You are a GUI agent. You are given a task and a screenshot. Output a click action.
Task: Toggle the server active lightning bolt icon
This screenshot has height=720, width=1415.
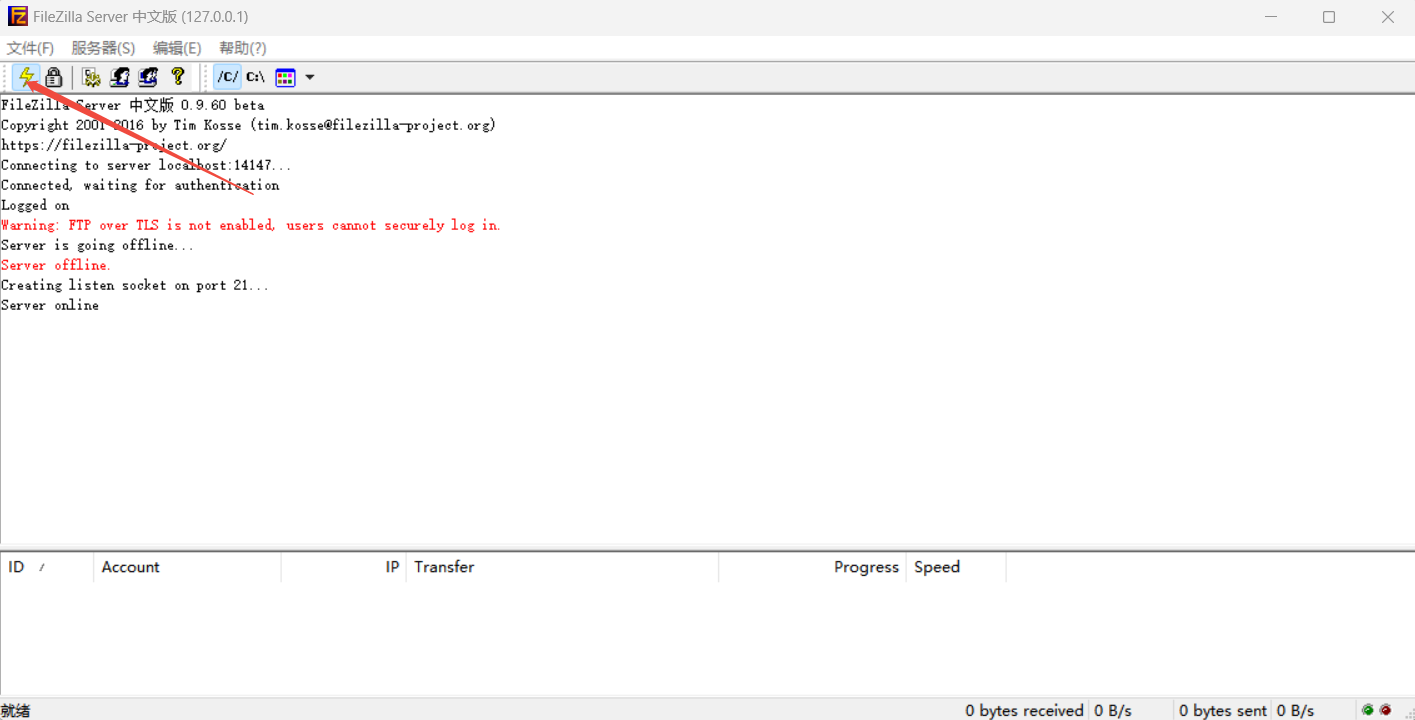click(x=26, y=77)
